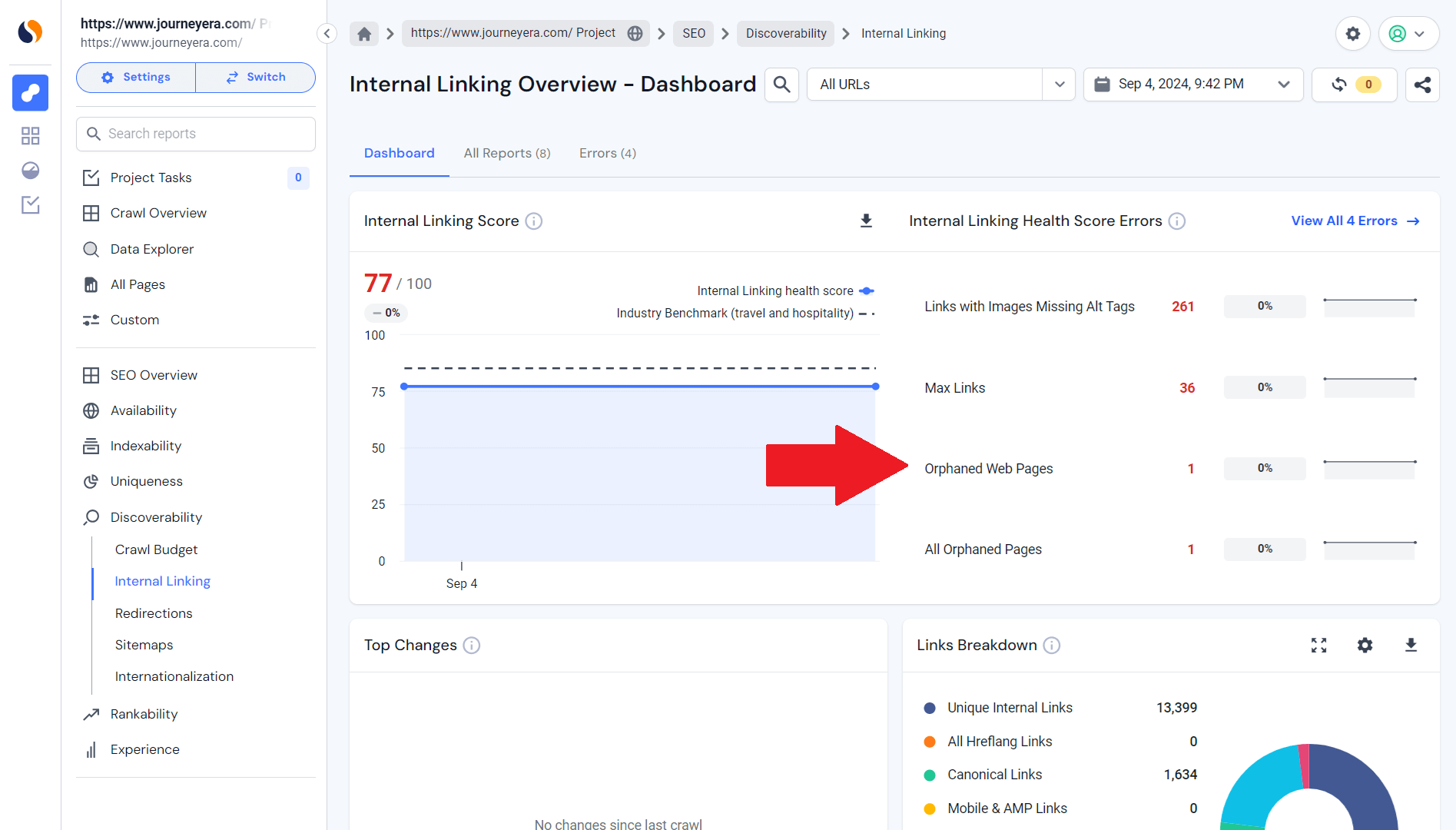Open the Errors tab

[607, 153]
